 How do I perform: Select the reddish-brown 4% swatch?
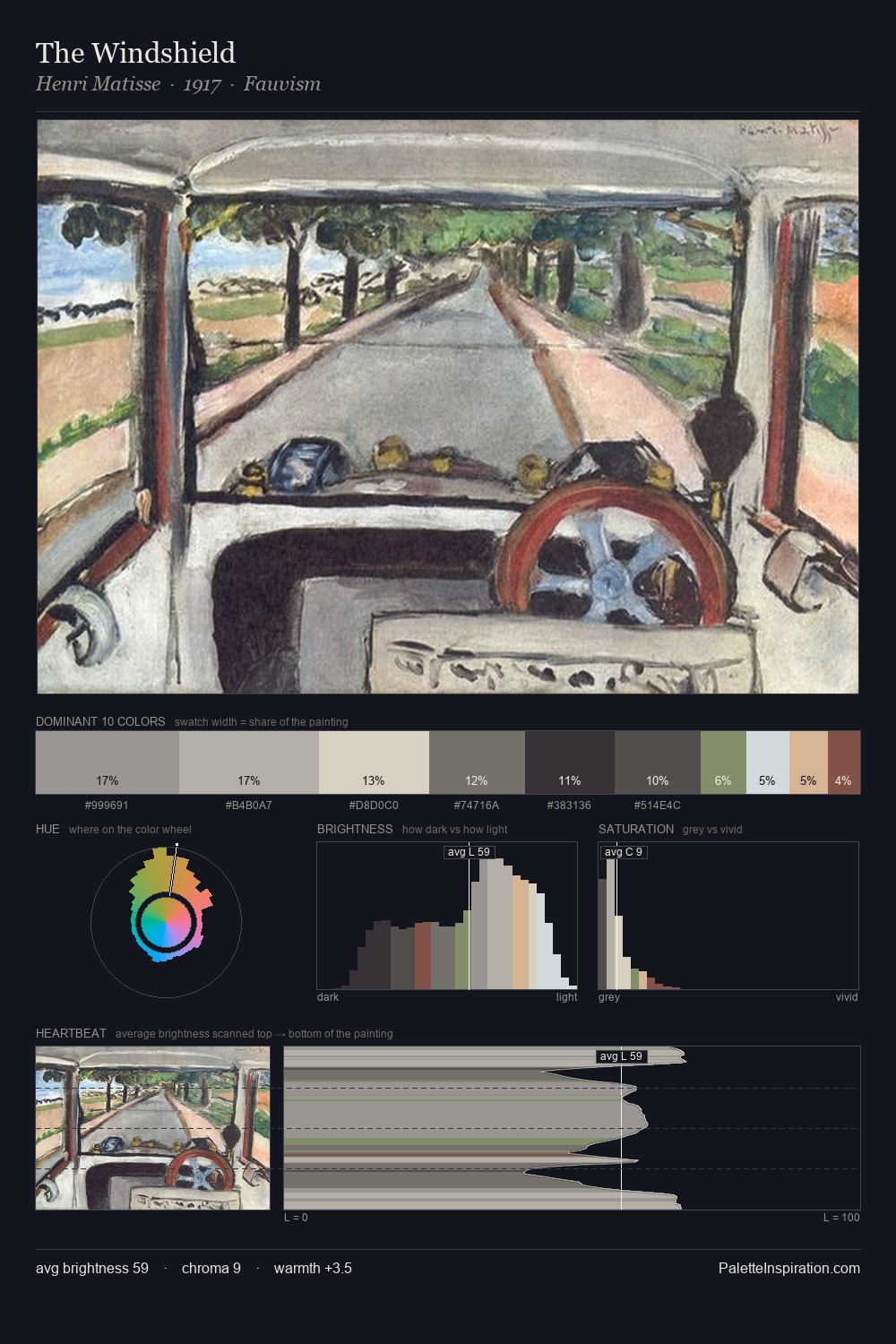click(844, 762)
